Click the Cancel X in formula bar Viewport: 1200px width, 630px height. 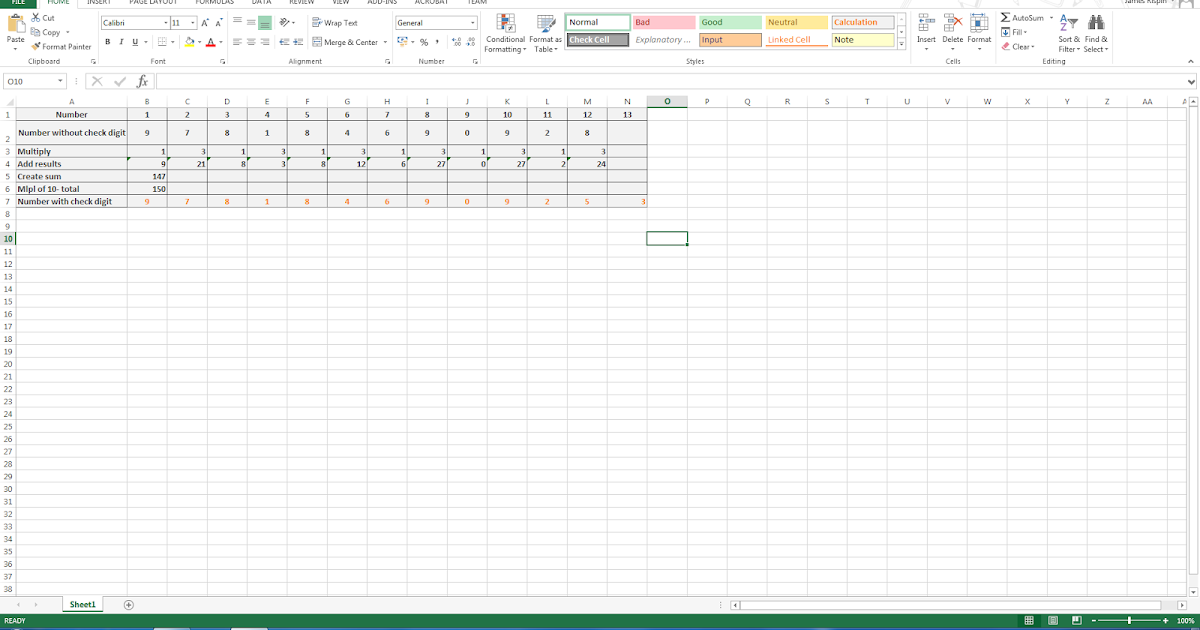click(x=98, y=81)
